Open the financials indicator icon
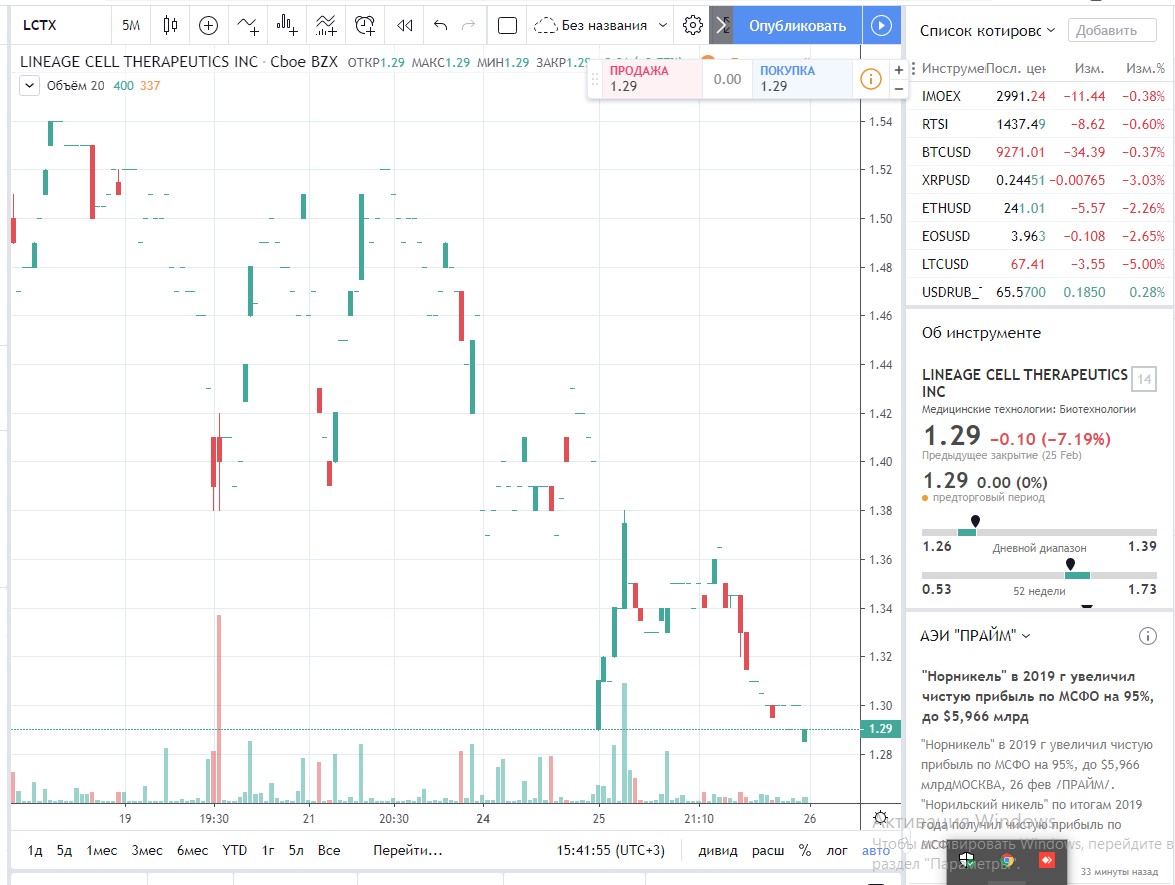 [286, 25]
